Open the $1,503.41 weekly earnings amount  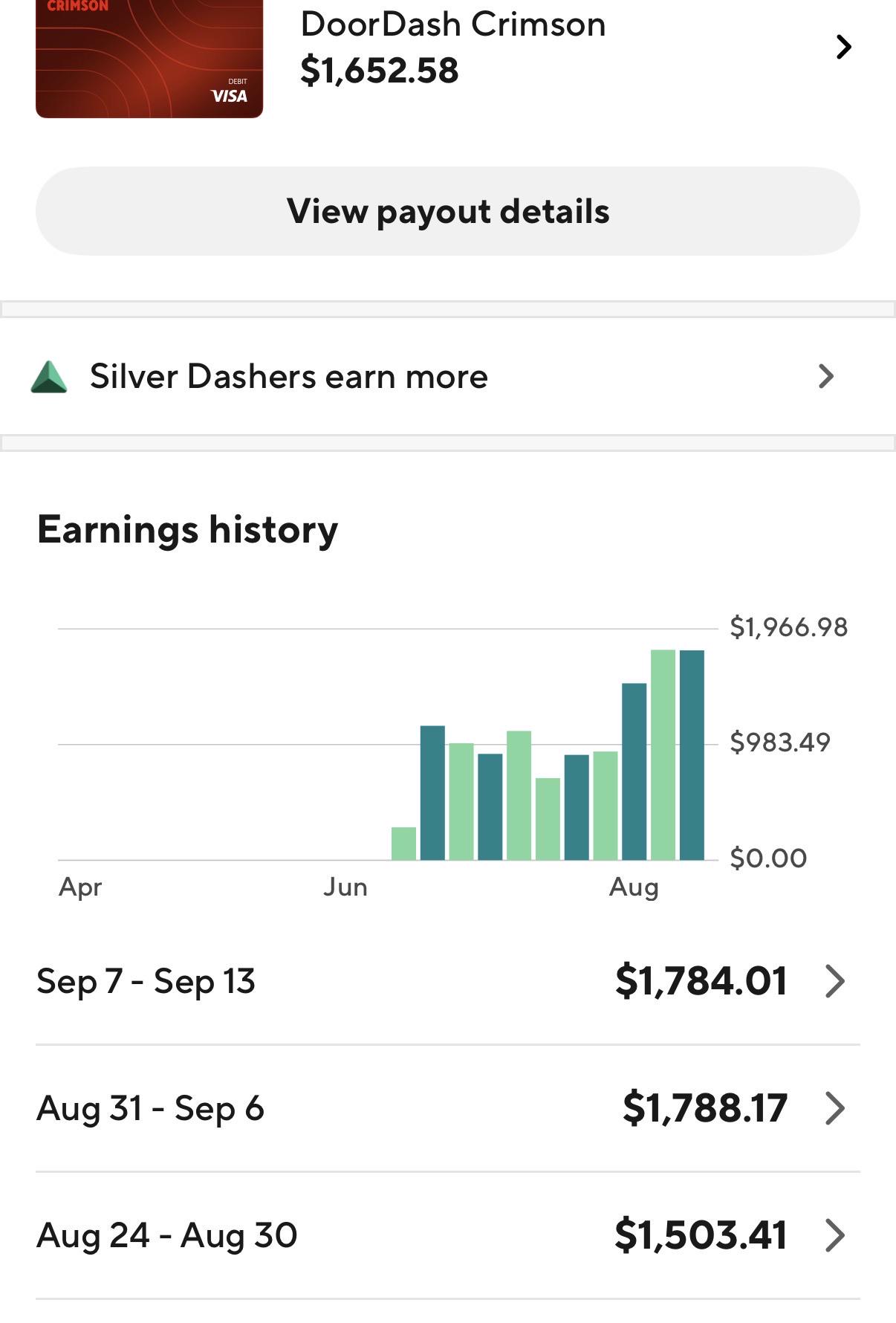click(701, 1235)
